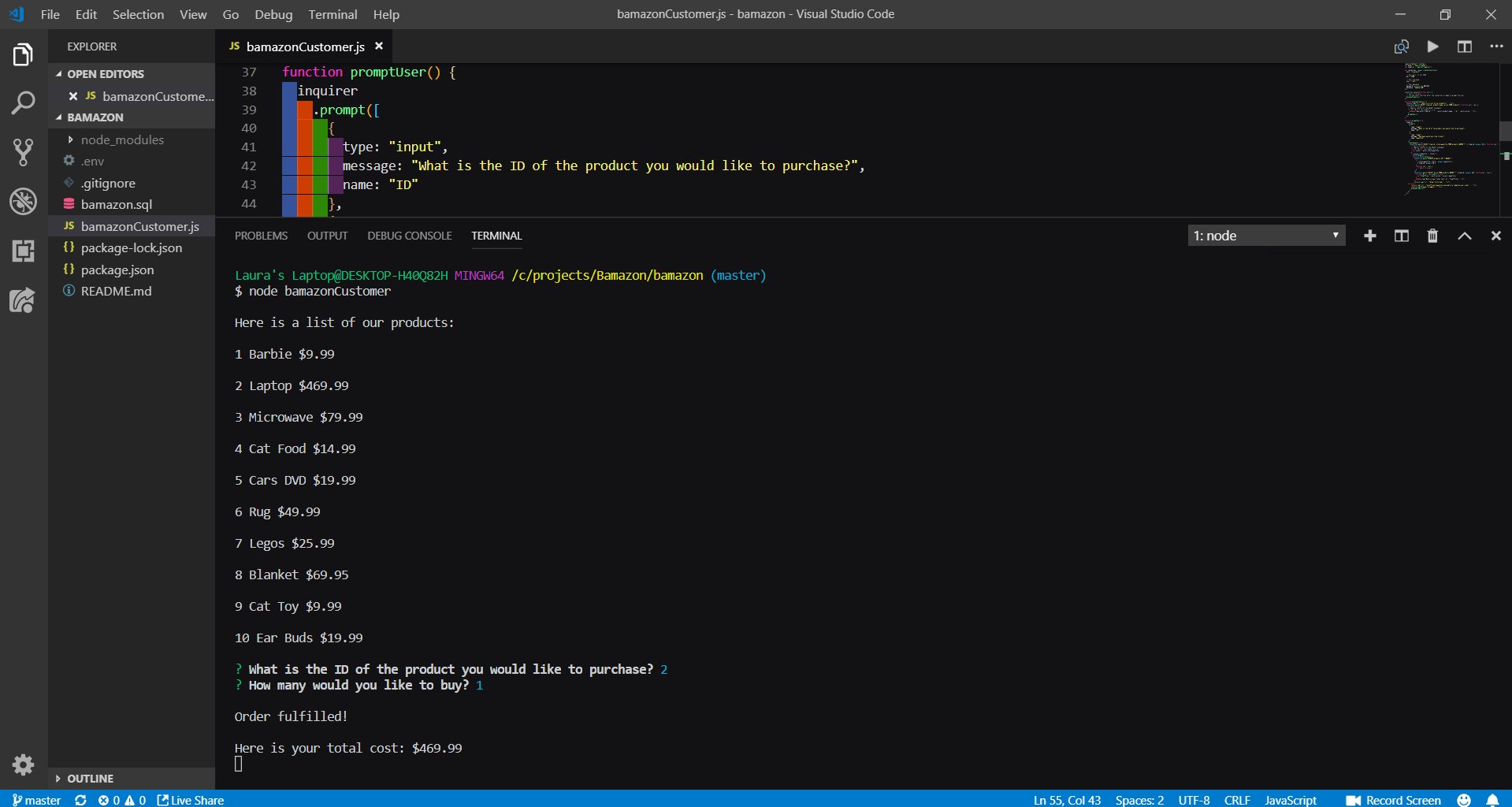
Task: Click the Synchronize Changes status icon
Action: coord(80,800)
